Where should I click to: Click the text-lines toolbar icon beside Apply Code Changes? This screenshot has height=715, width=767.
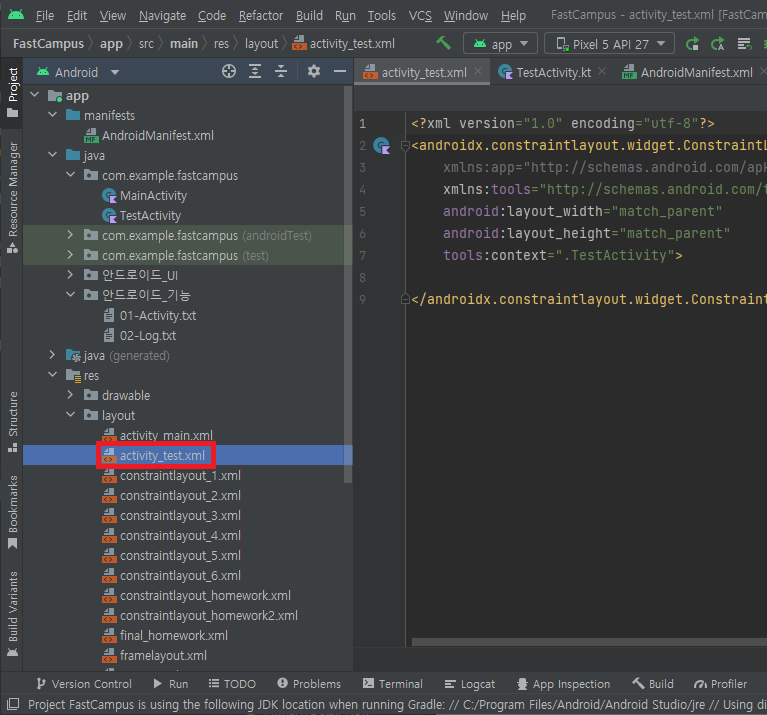744,44
